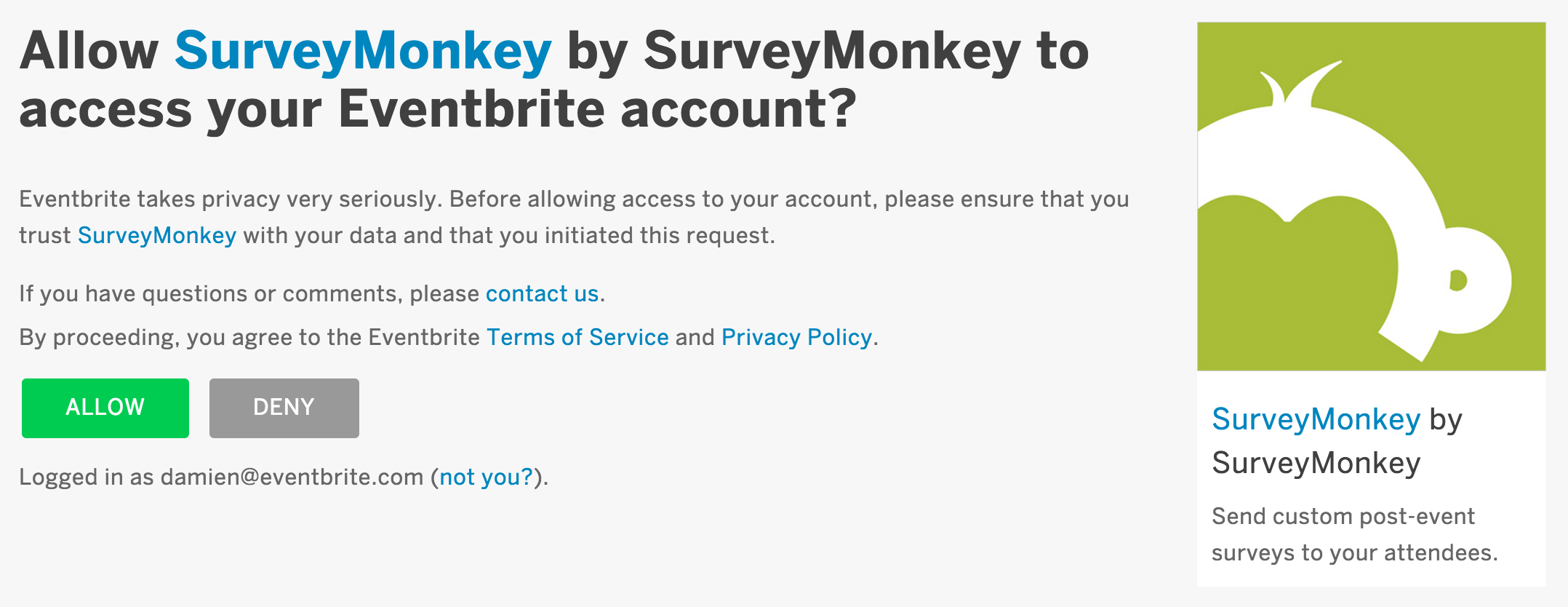Open the Terms of Service link

[x=577, y=338]
